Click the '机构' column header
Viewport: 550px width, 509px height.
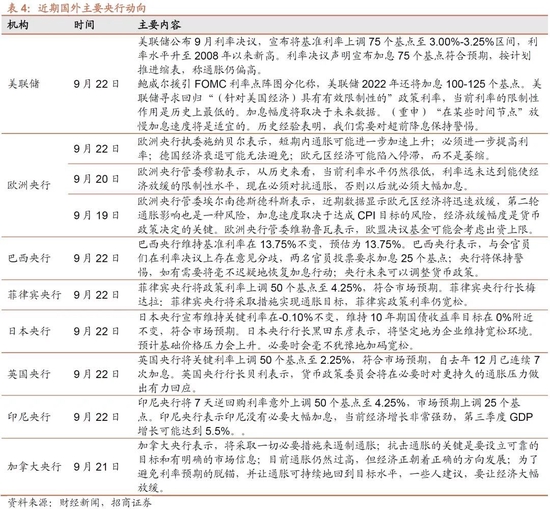(18, 25)
